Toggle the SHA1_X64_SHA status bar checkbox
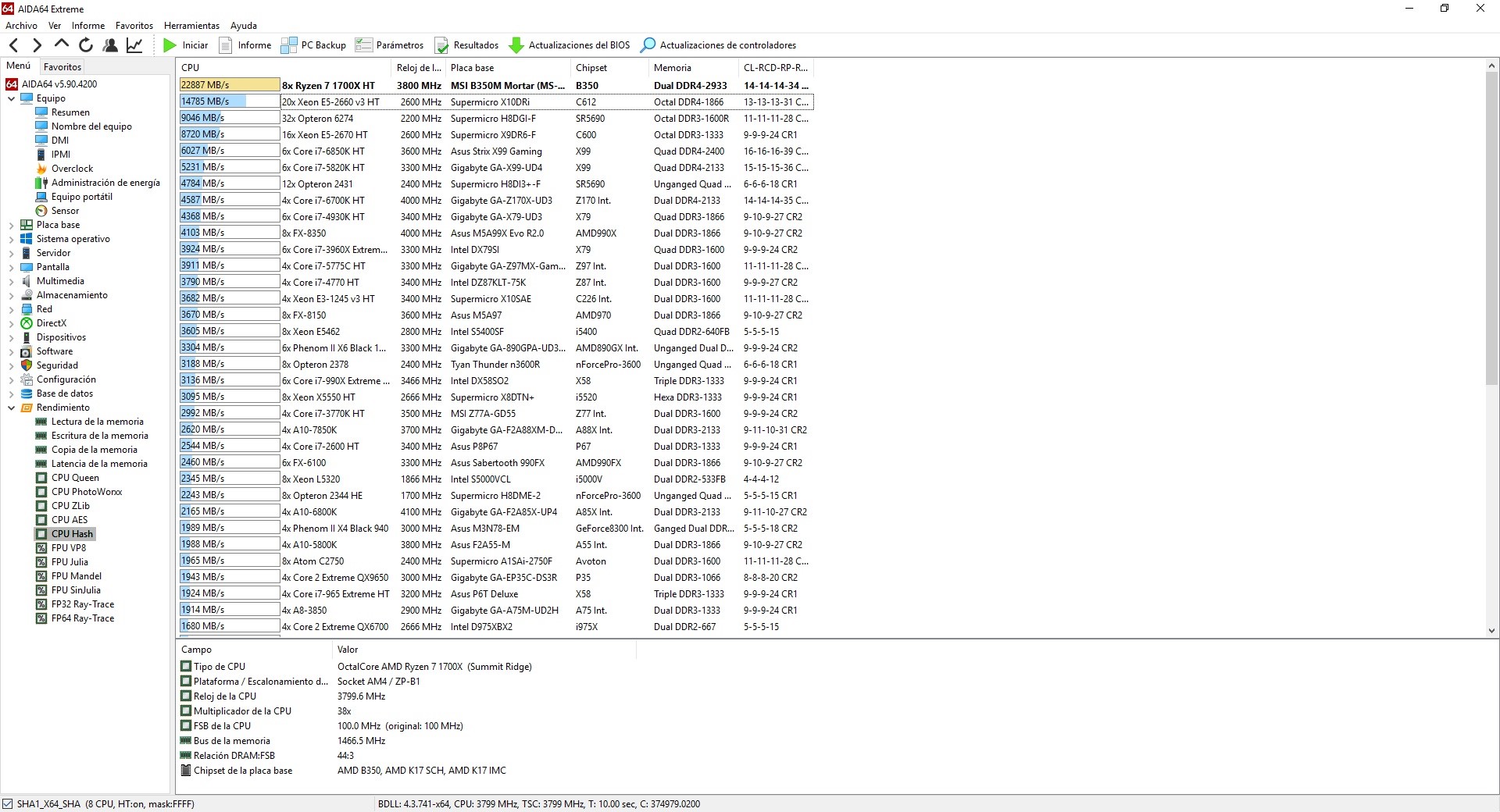1500x812 pixels. coord(8,804)
